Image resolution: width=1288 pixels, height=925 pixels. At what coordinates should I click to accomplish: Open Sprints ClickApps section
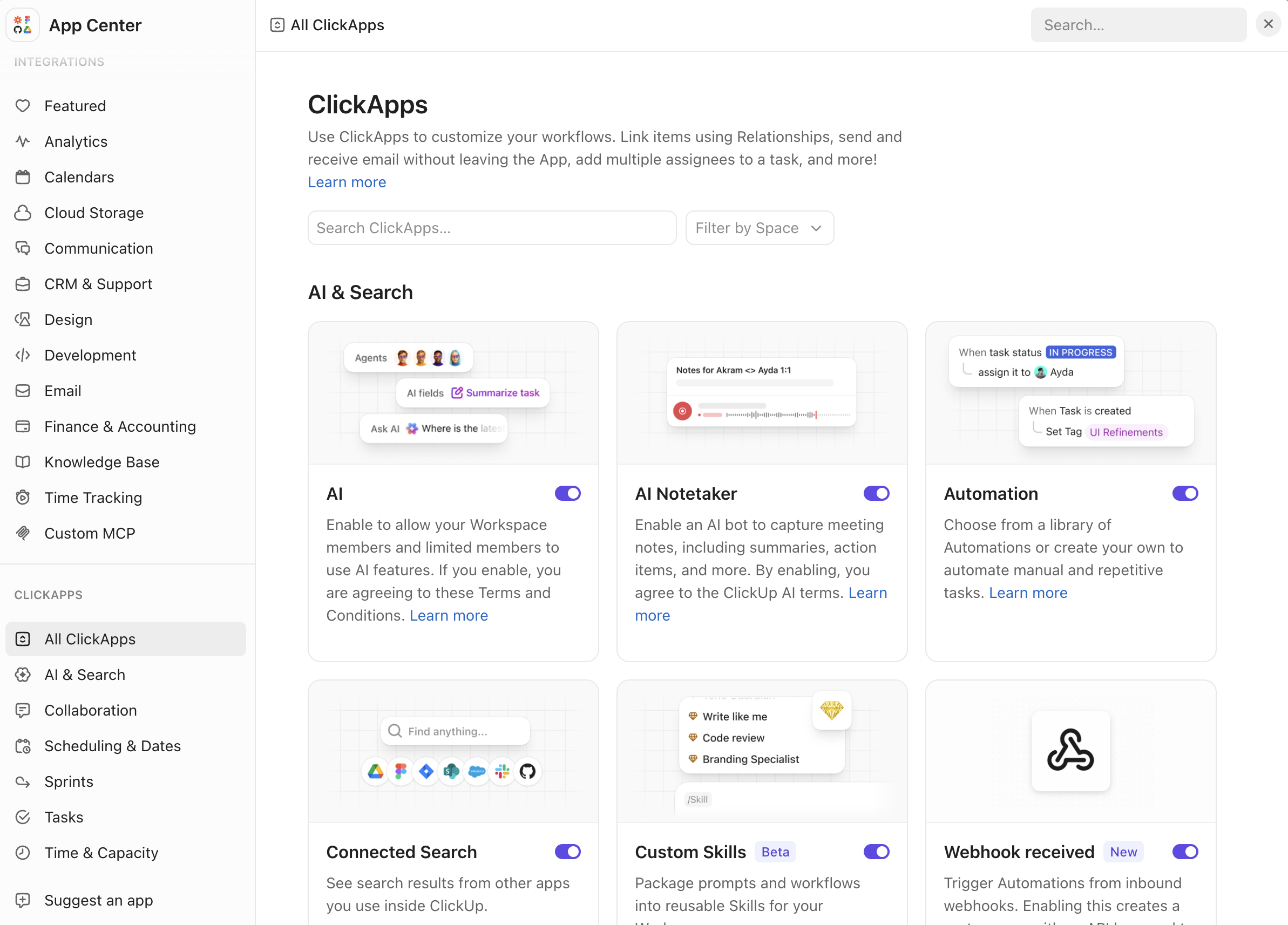tap(125, 782)
